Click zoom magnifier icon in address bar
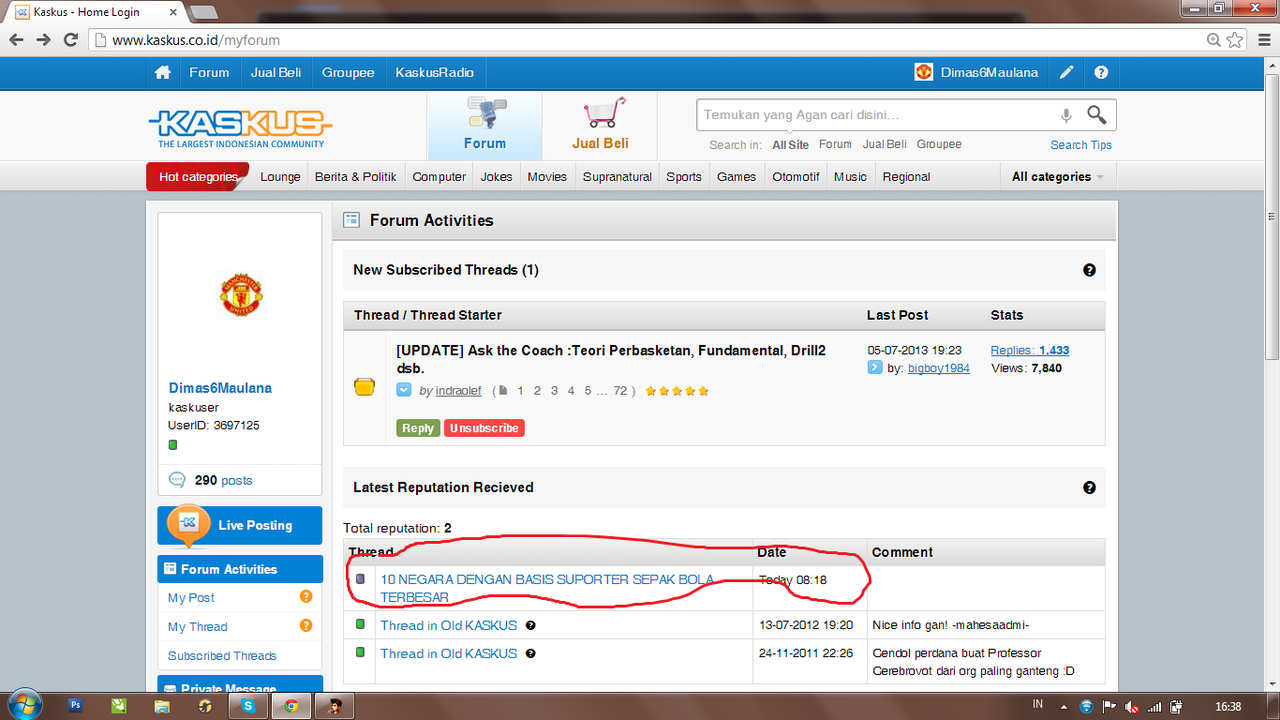1280x720 pixels. pos(1214,40)
